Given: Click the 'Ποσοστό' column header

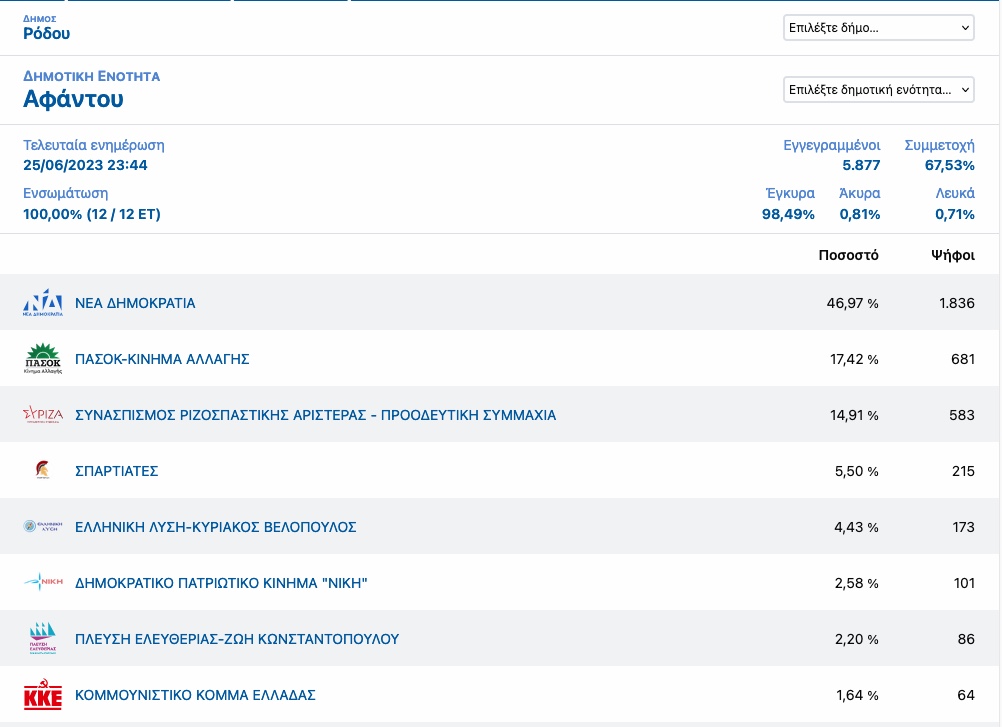Looking at the screenshot, I should [849, 256].
